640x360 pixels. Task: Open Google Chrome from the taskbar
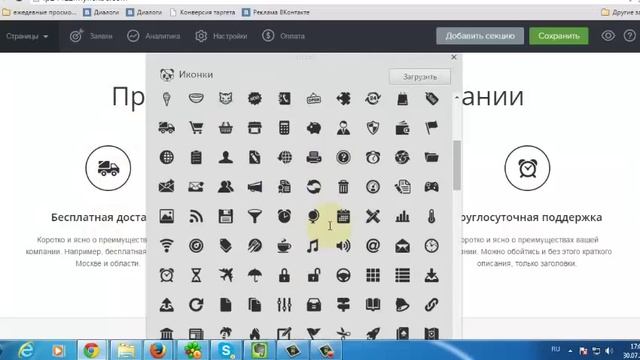pos(91,351)
